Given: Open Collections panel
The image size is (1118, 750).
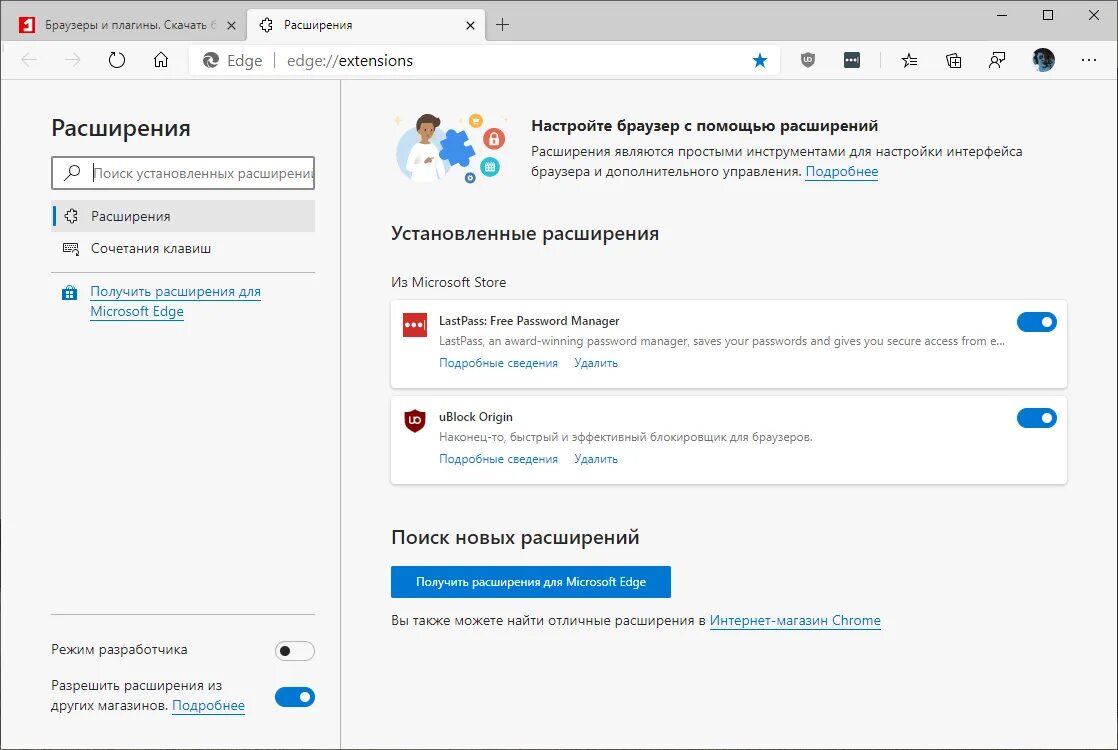Looking at the screenshot, I should tap(953, 61).
